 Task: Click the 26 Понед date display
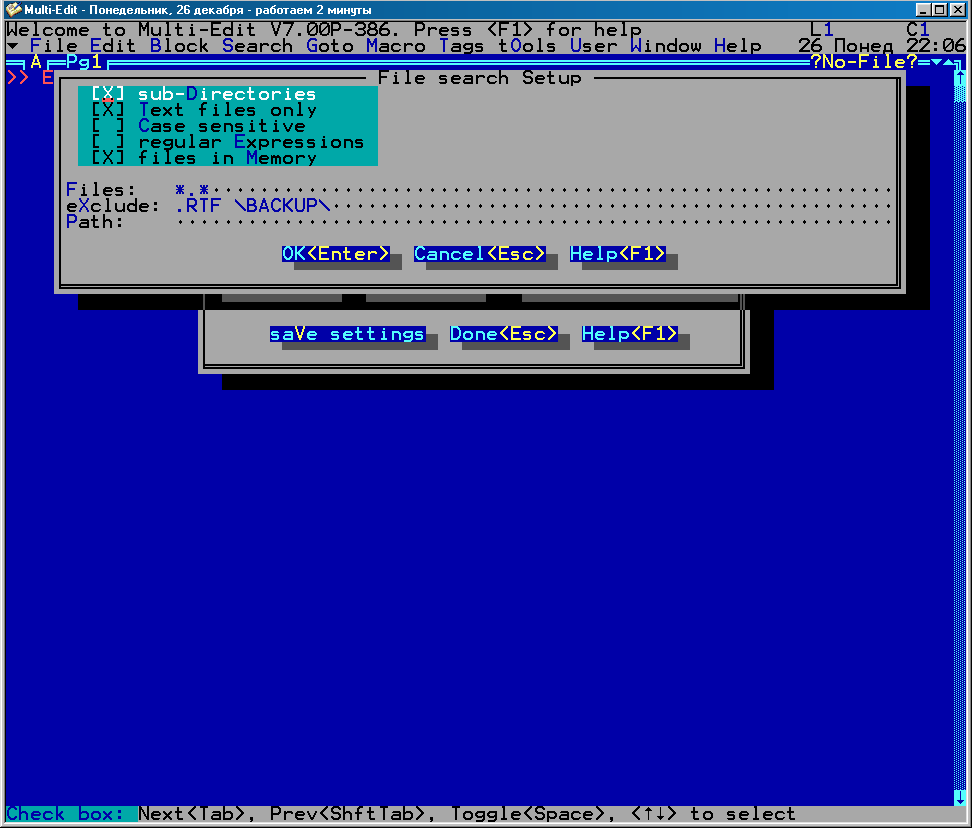(x=846, y=46)
